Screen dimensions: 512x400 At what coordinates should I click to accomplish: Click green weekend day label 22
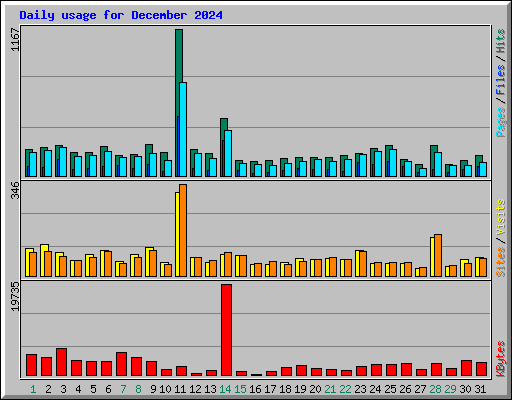(x=345, y=389)
